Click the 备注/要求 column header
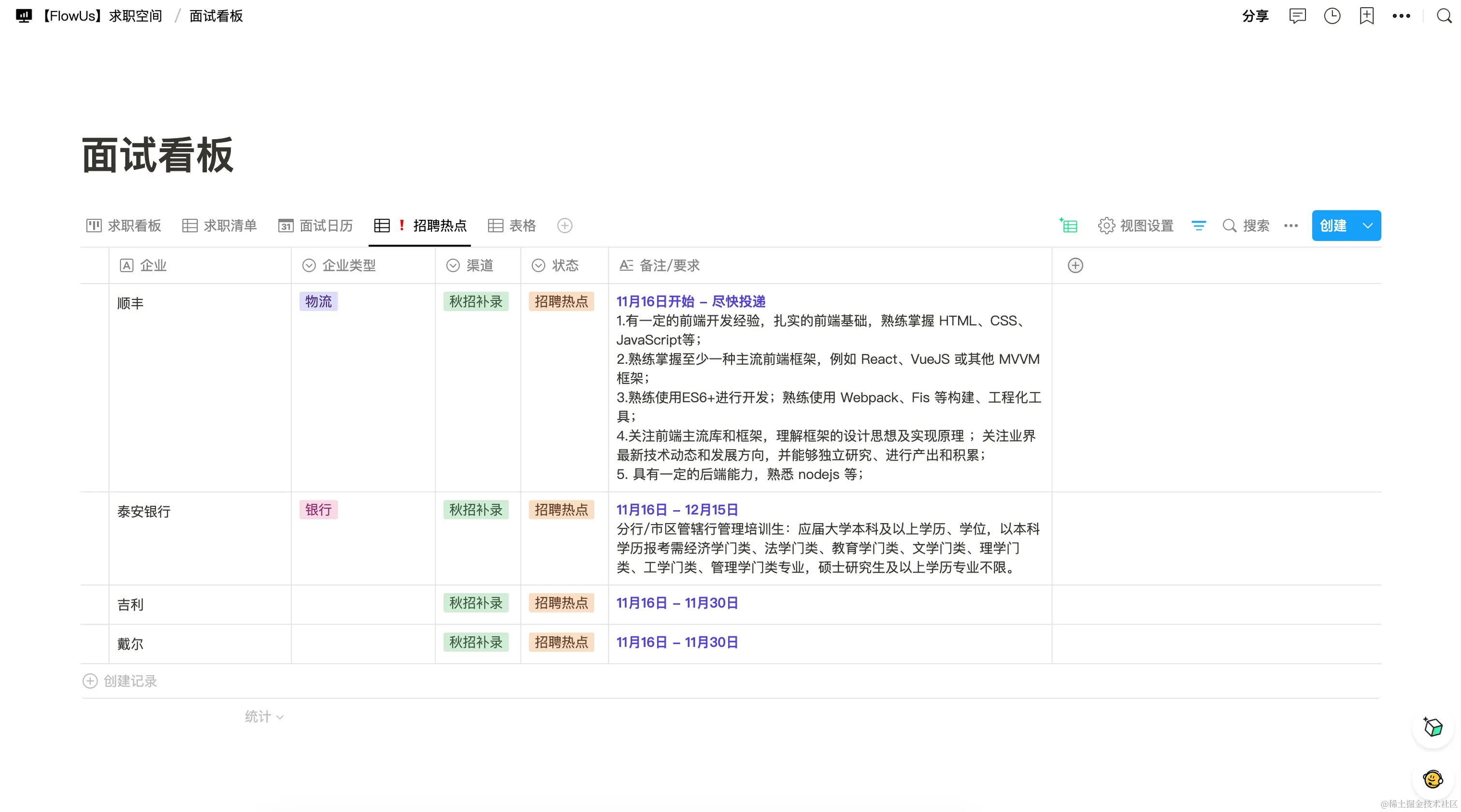The height and width of the screenshot is (812, 1461). (830, 265)
